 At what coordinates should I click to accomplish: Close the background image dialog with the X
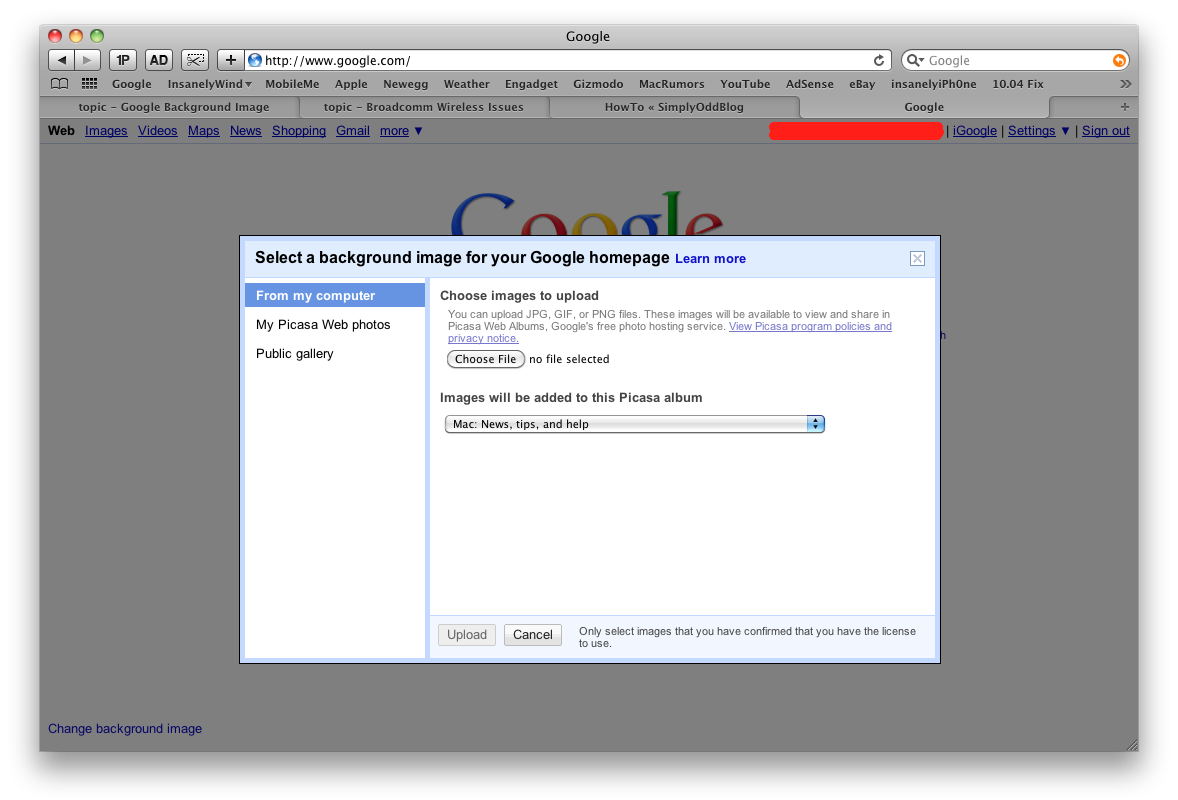(x=917, y=258)
